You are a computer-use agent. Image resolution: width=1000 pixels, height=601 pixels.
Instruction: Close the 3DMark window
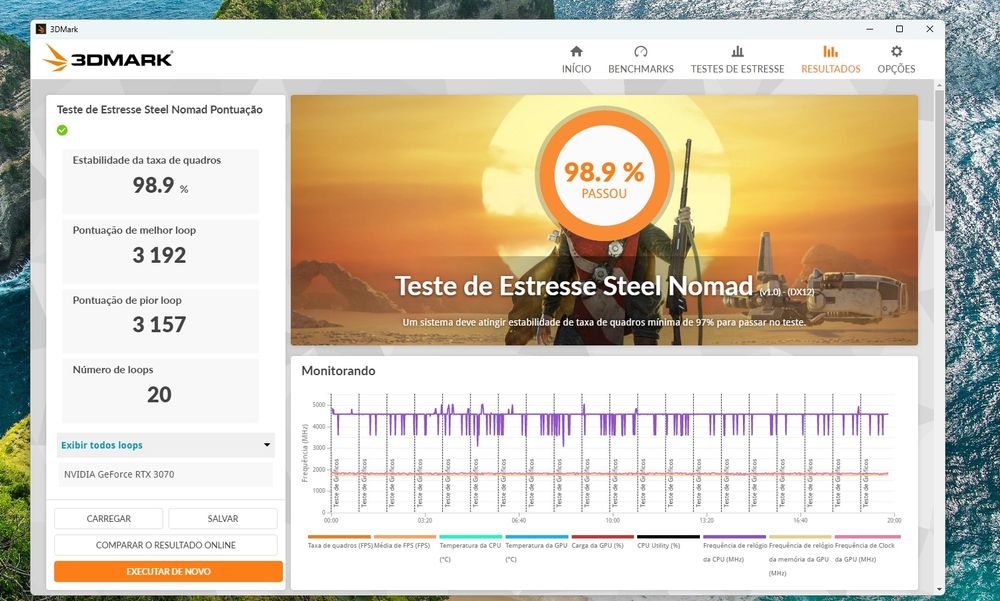point(930,29)
